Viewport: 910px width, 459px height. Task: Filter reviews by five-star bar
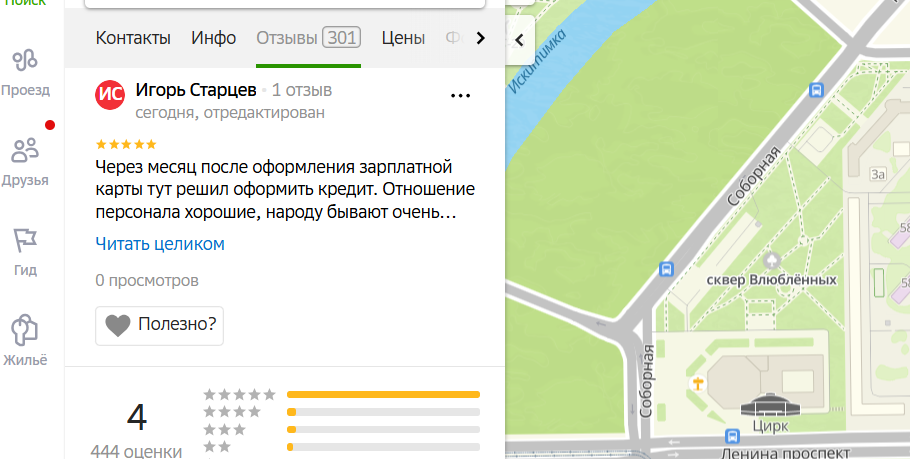click(x=383, y=395)
